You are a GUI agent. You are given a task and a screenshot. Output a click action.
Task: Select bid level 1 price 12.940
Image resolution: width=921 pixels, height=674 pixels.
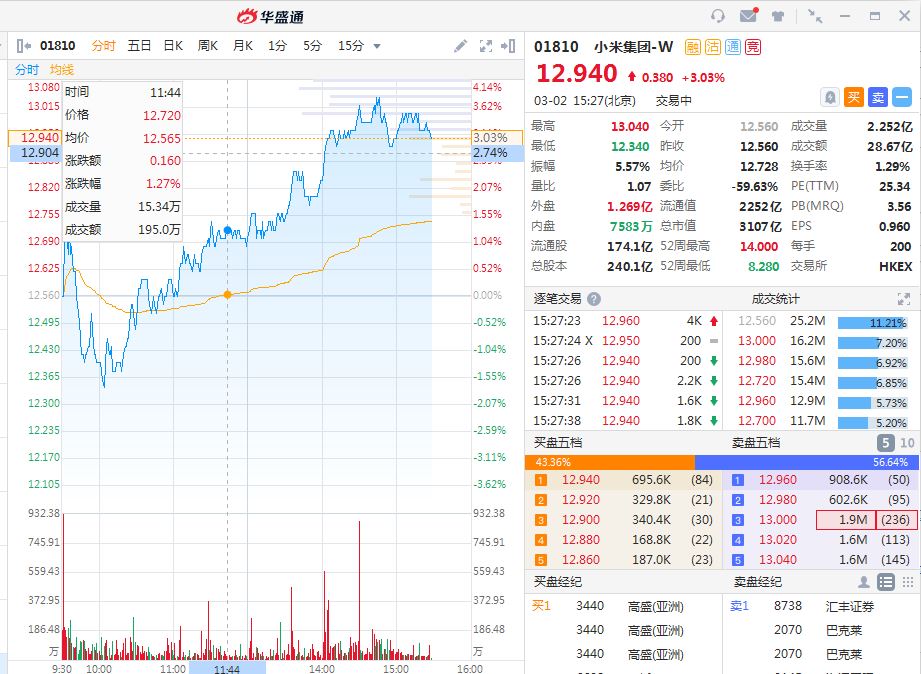coord(581,479)
